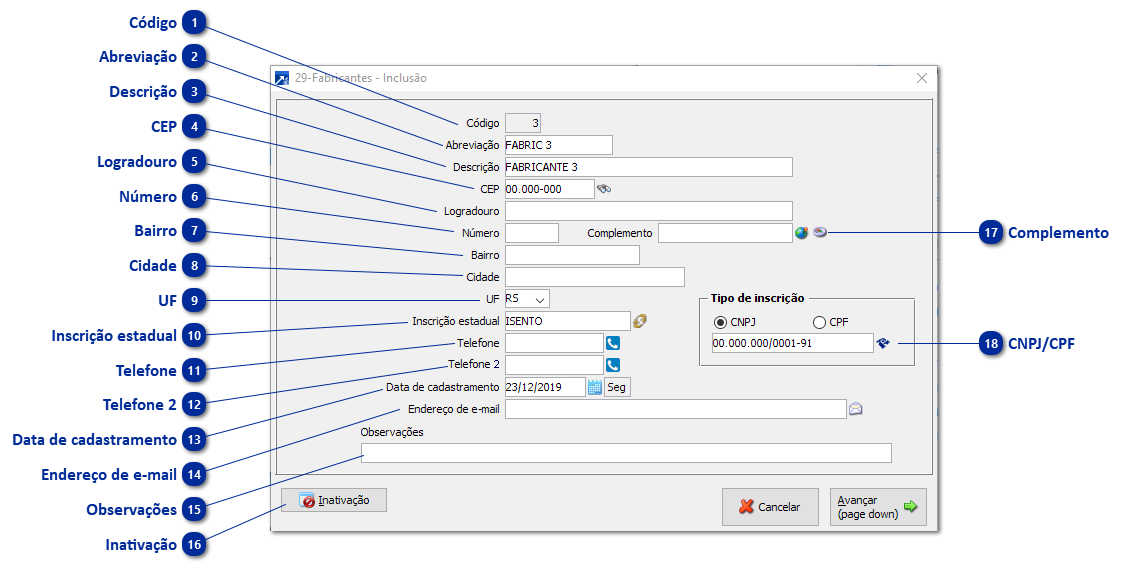Image resolution: width=1125 pixels, height=571 pixels.
Task: Click the Bairro input field
Action: [x=572, y=255]
